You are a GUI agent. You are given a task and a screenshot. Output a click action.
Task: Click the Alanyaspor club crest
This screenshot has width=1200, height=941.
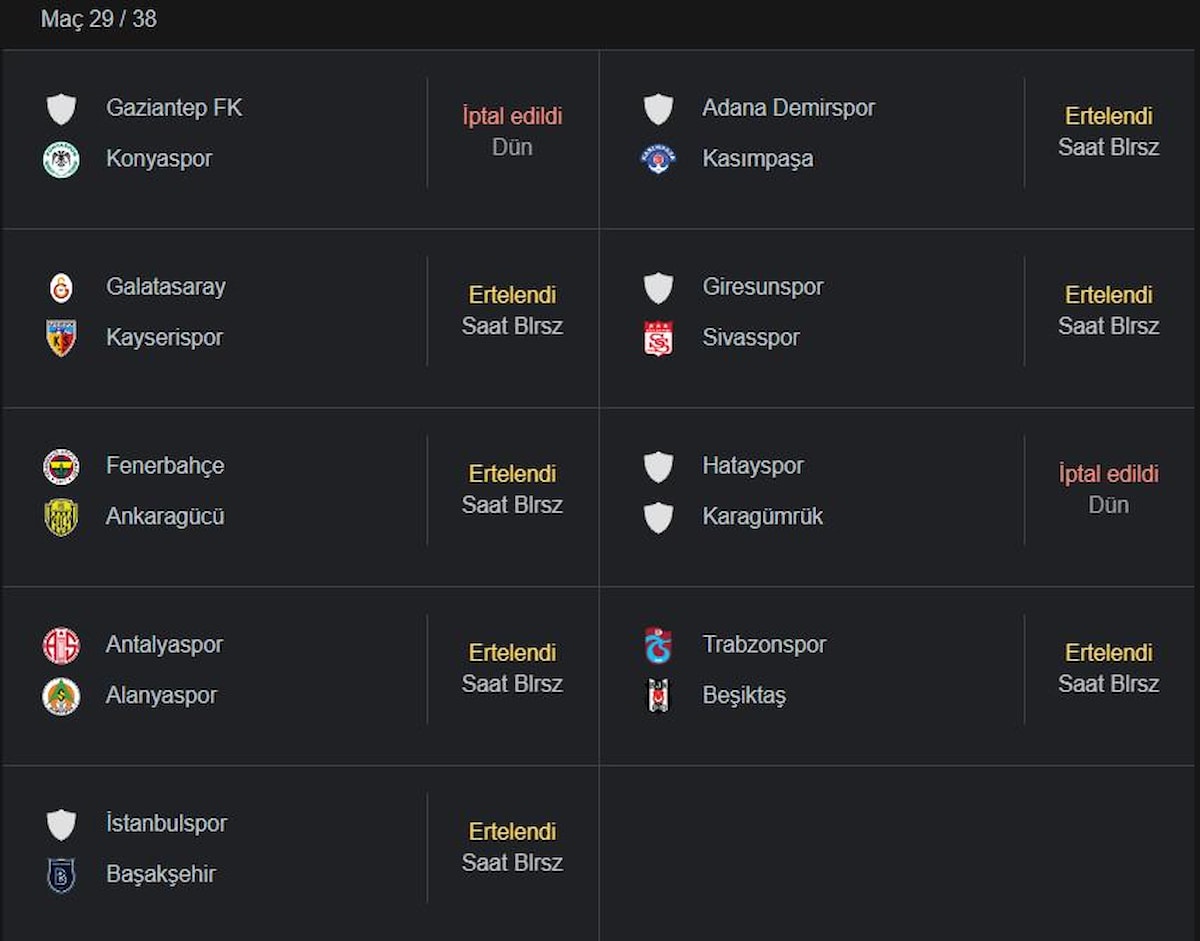tap(61, 696)
